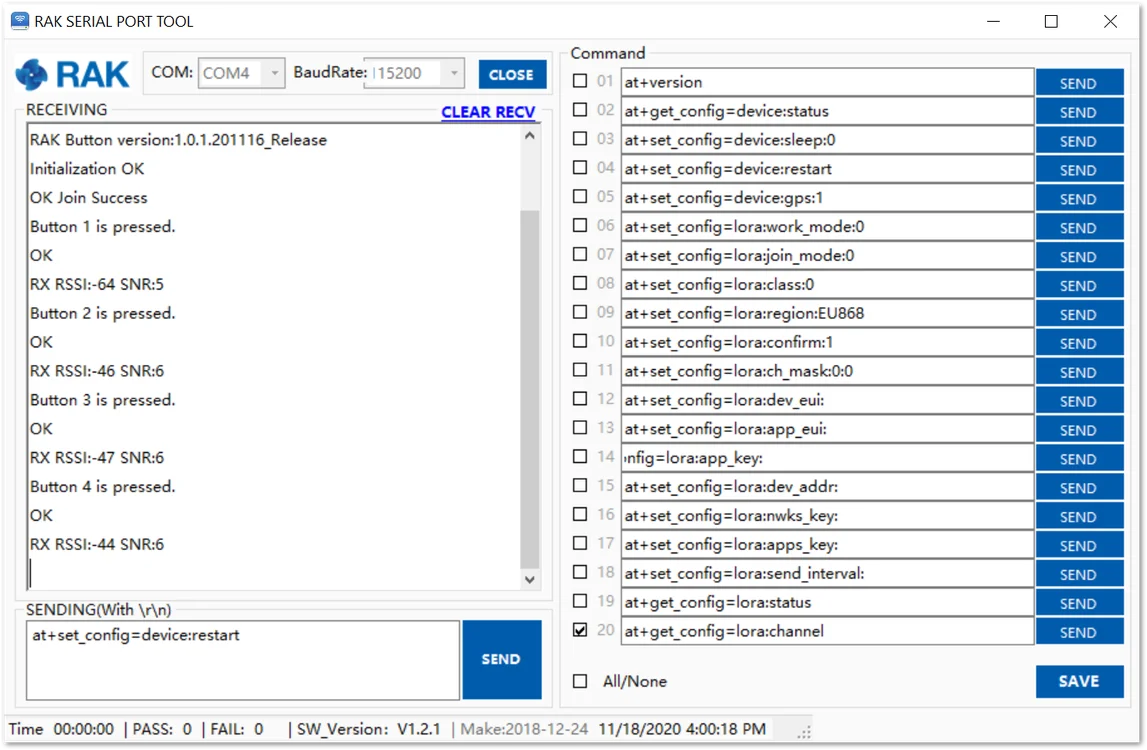Send the at+version command
This screenshot has height=750, width=1147.
coord(1079,83)
